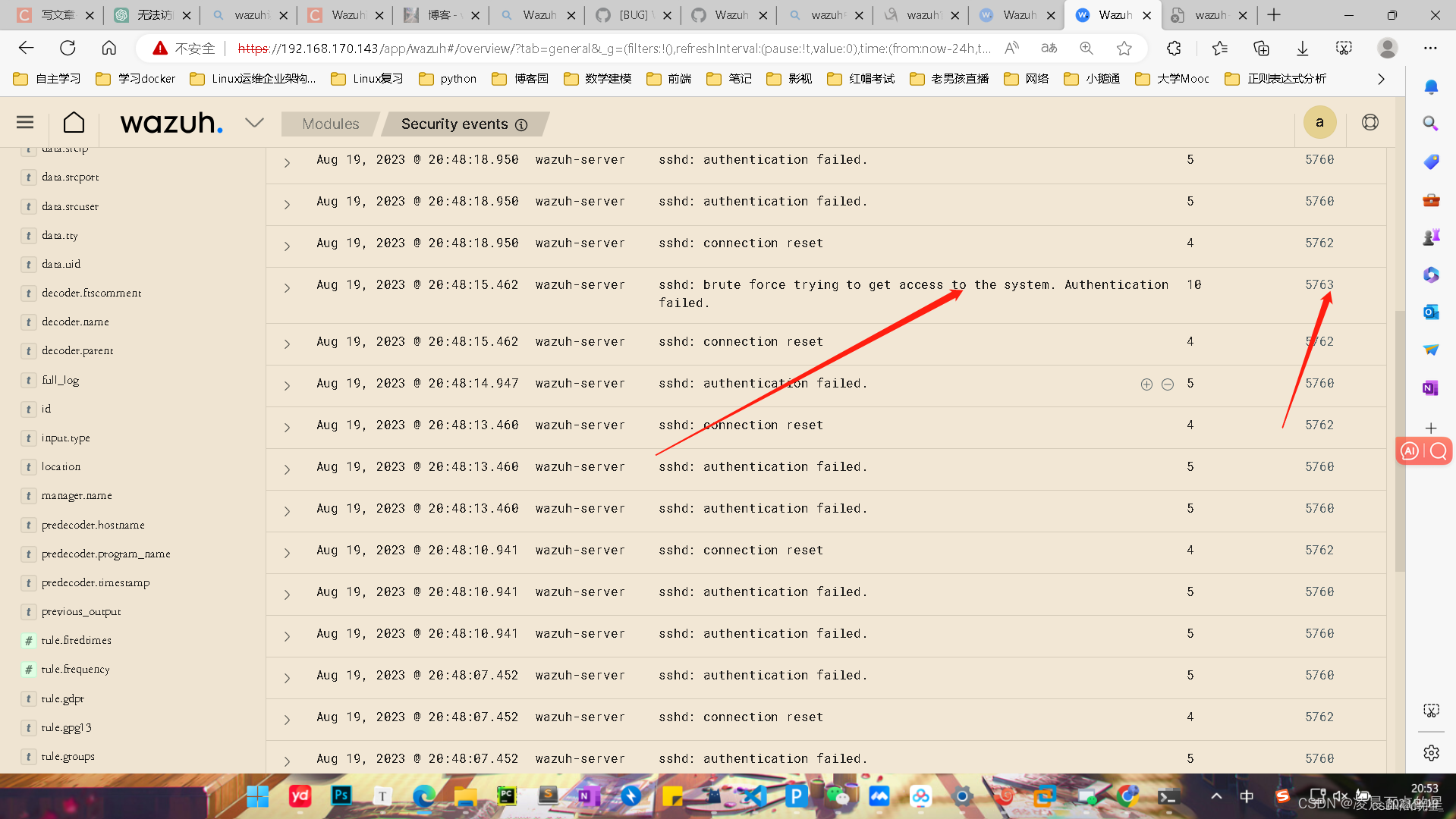Open the browser collections icon
The width and height of the screenshot is (1456, 819).
pos(1261,48)
